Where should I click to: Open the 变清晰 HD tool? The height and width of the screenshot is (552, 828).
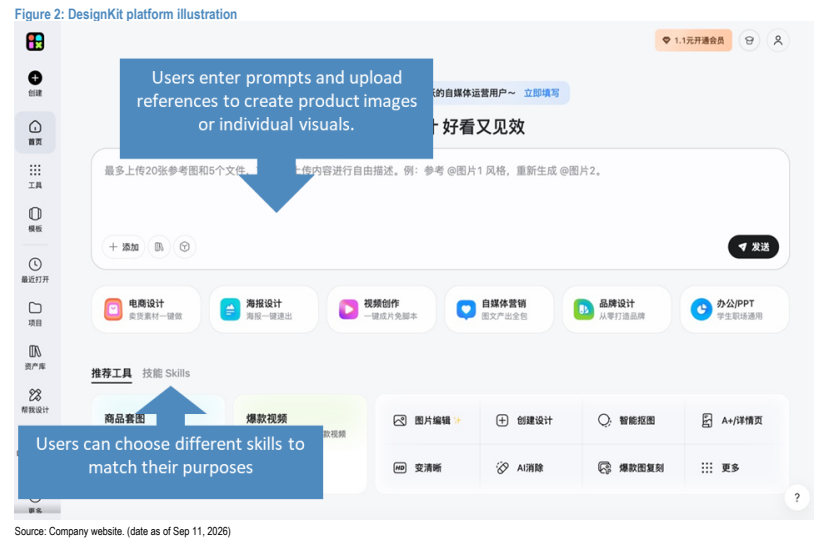pyautogui.click(x=416, y=468)
